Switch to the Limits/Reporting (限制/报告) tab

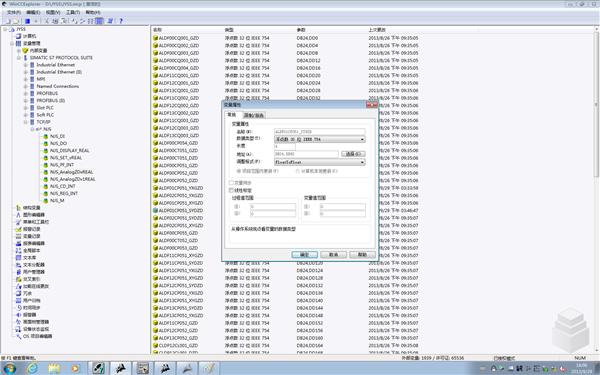tap(253, 115)
